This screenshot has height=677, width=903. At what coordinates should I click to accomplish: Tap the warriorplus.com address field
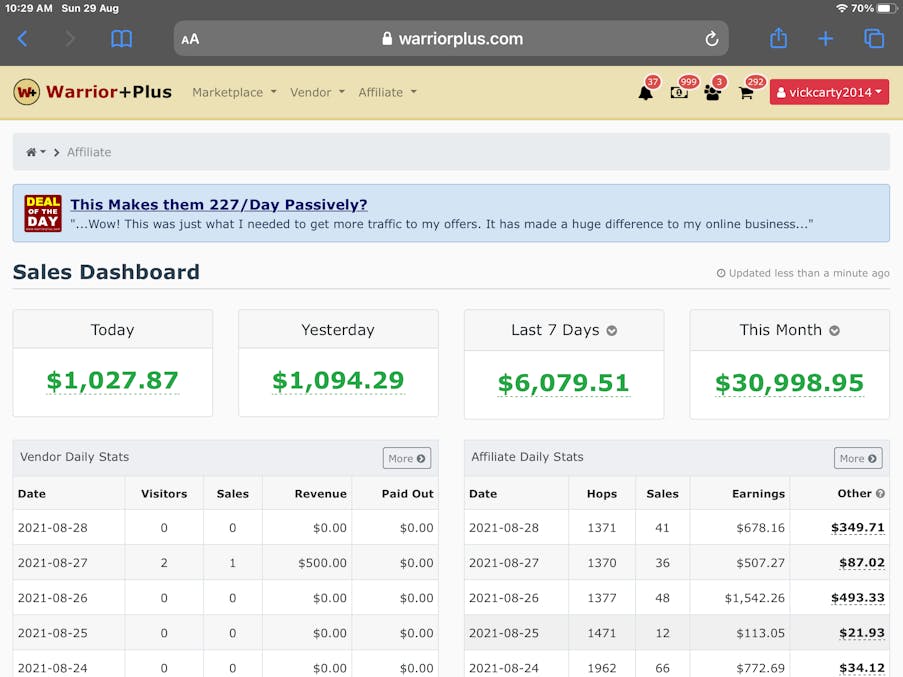452,39
